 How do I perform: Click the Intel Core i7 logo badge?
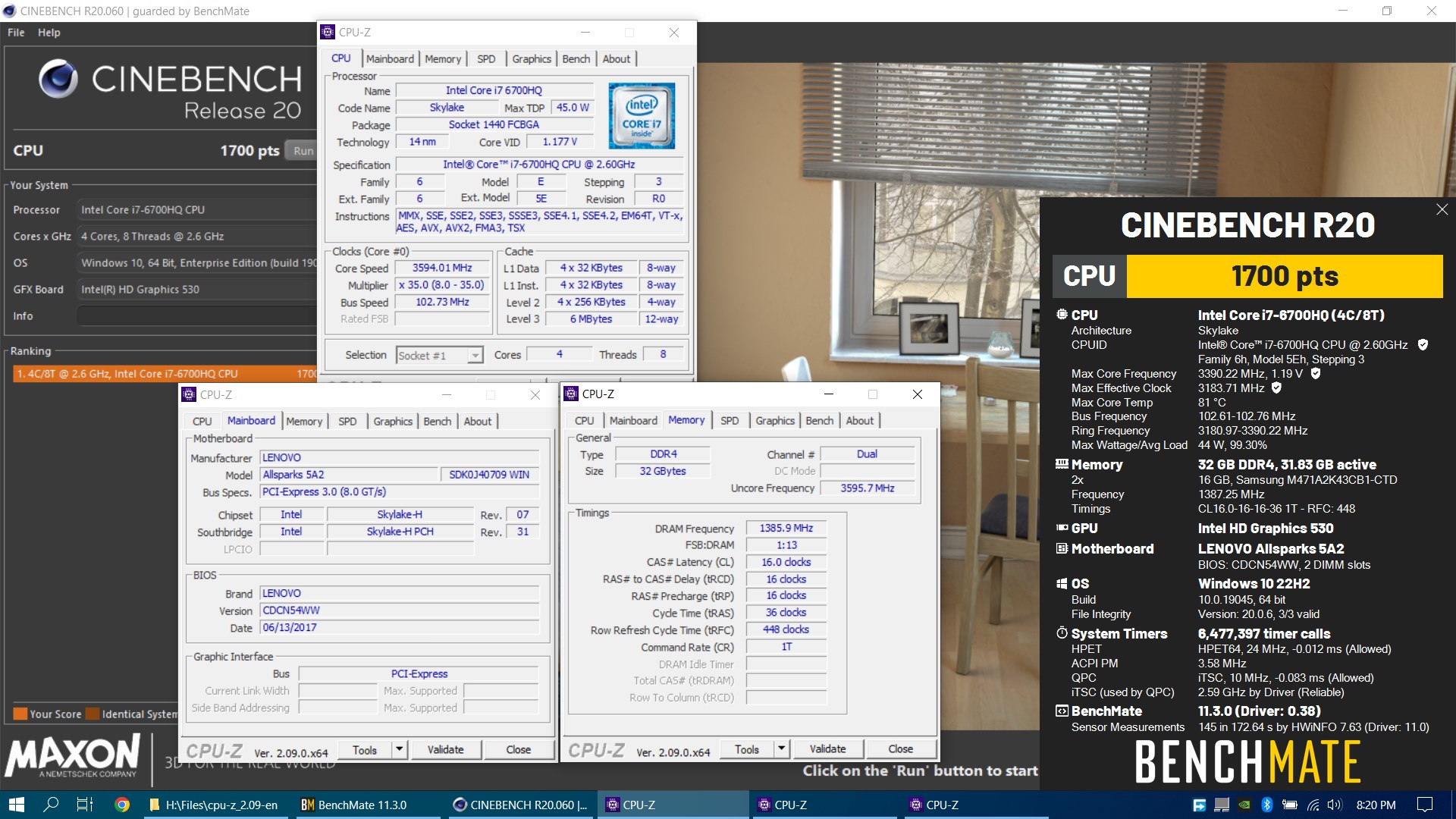click(x=642, y=115)
